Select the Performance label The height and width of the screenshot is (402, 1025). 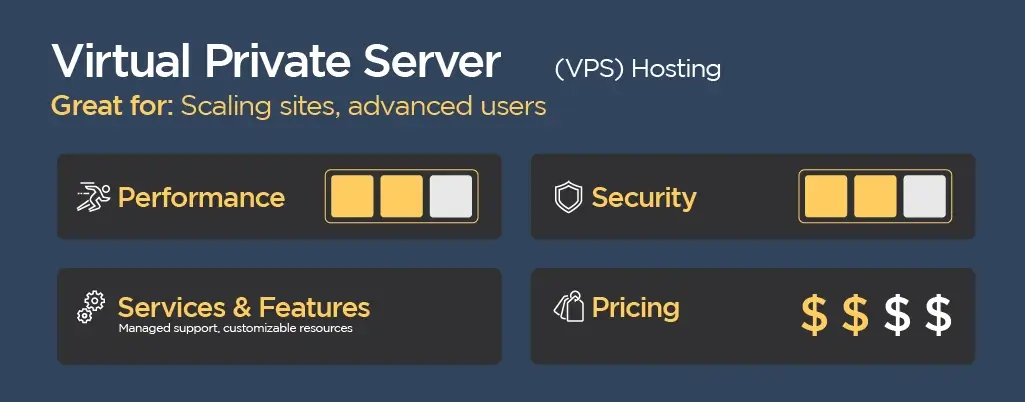pyautogui.click(x=201, y=197)
